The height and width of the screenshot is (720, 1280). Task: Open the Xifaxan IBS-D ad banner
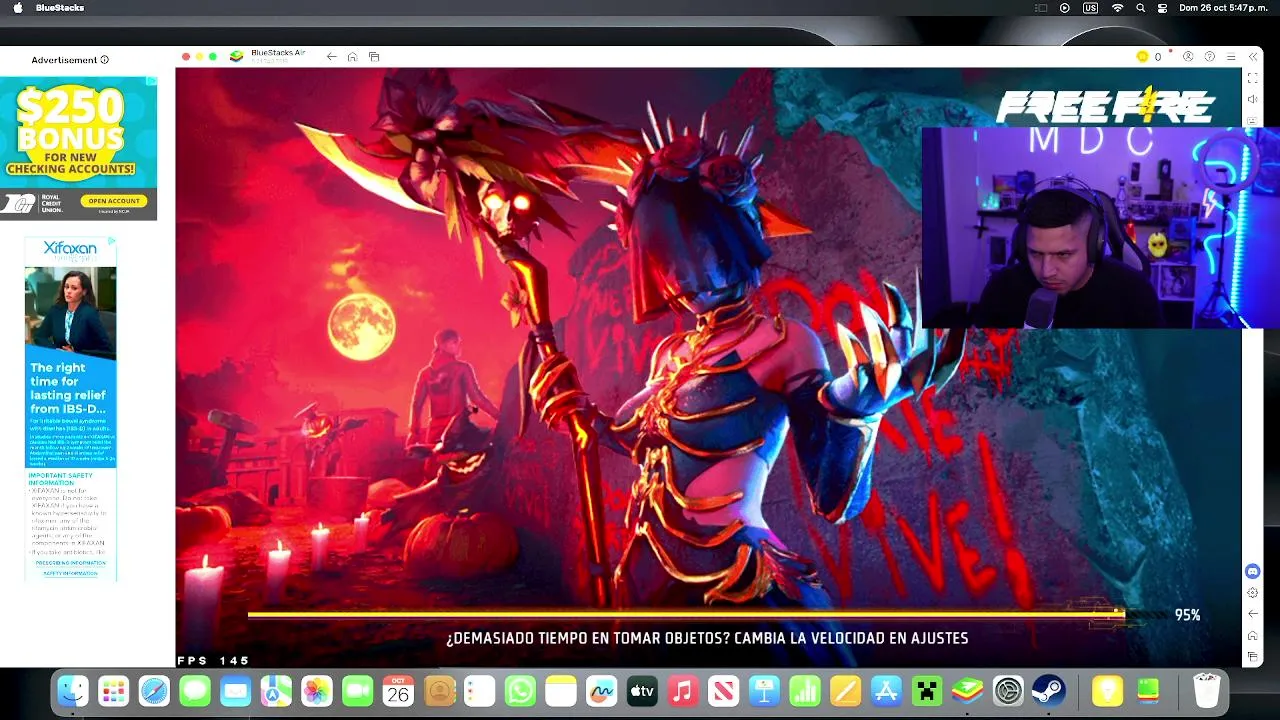(70, 410)
